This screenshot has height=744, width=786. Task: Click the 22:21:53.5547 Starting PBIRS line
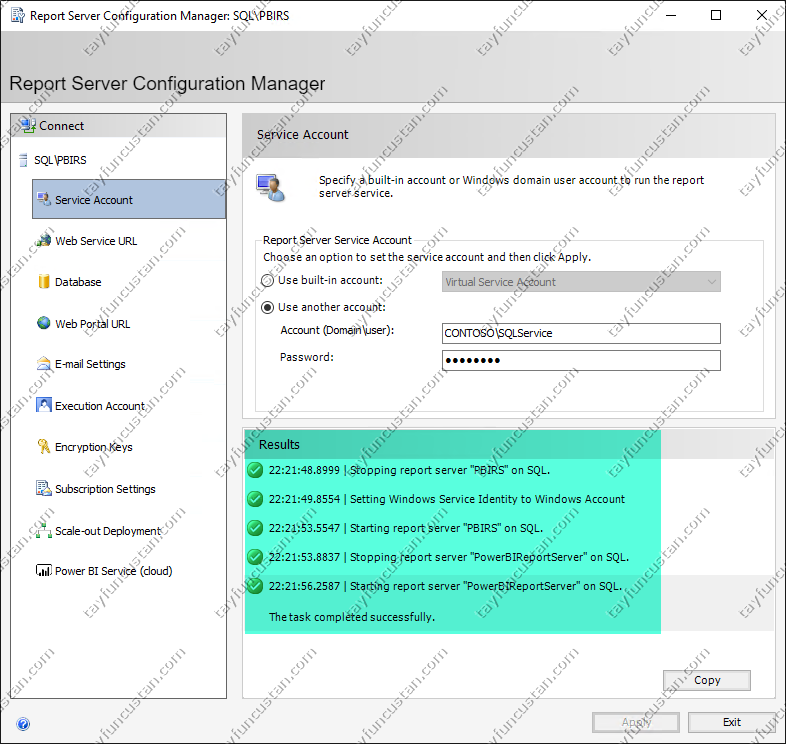pos(406,528)
